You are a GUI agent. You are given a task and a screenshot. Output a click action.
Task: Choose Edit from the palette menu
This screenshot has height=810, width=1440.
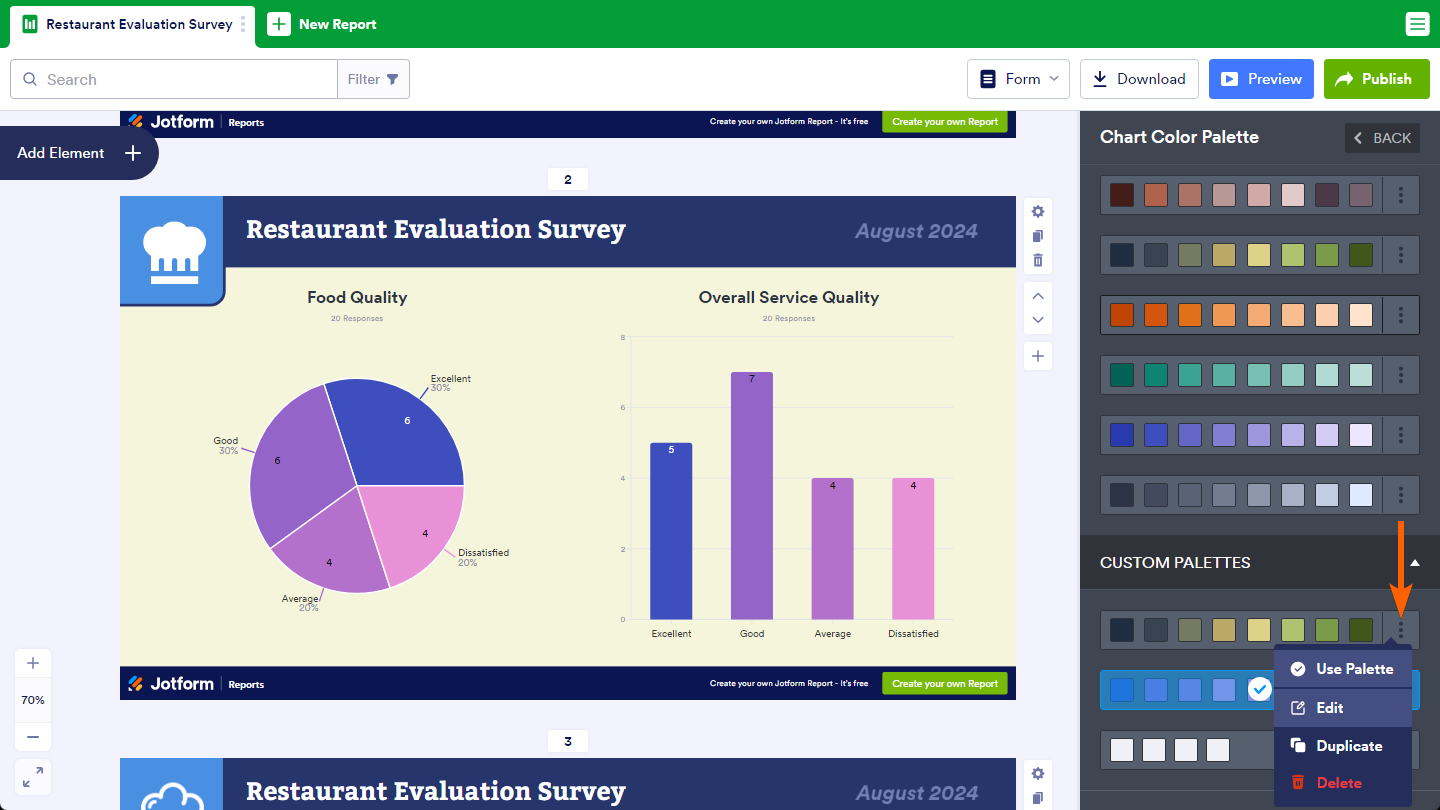[x=1343, y=708]
